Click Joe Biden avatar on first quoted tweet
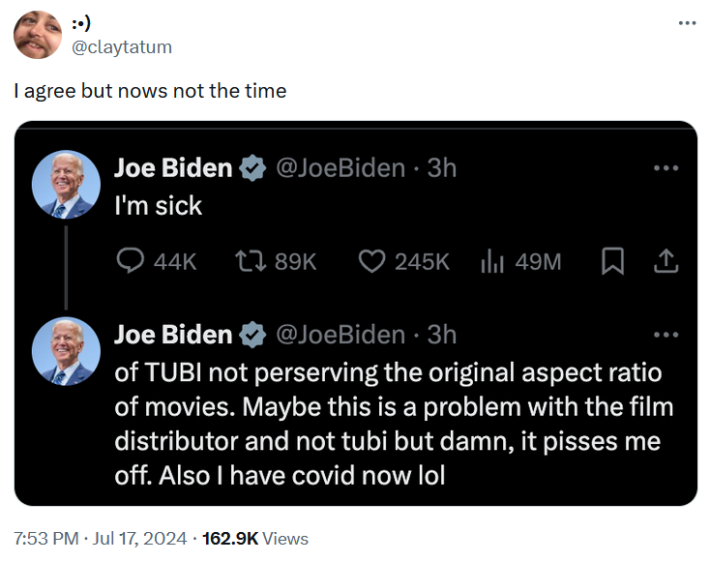The width and height of the screenshot is (710, 562). point(66,185)
